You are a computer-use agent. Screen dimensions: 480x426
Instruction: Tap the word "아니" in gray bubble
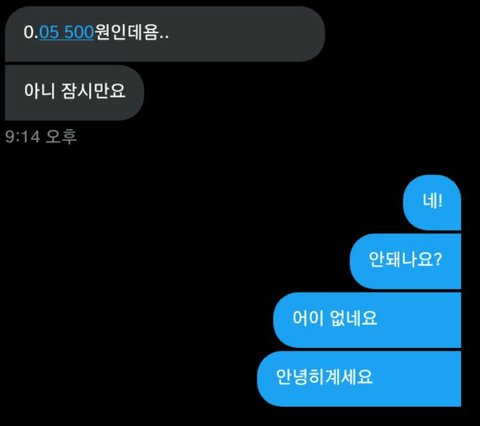pos(39,91)
